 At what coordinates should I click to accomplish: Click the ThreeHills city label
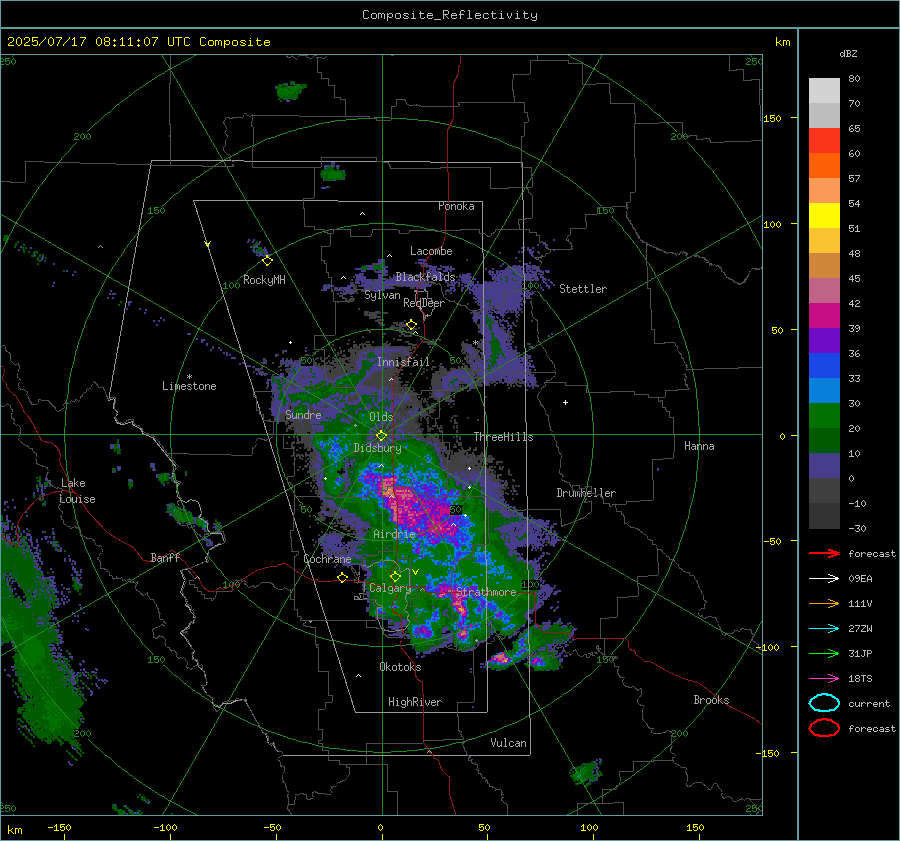tap(503, 437)
